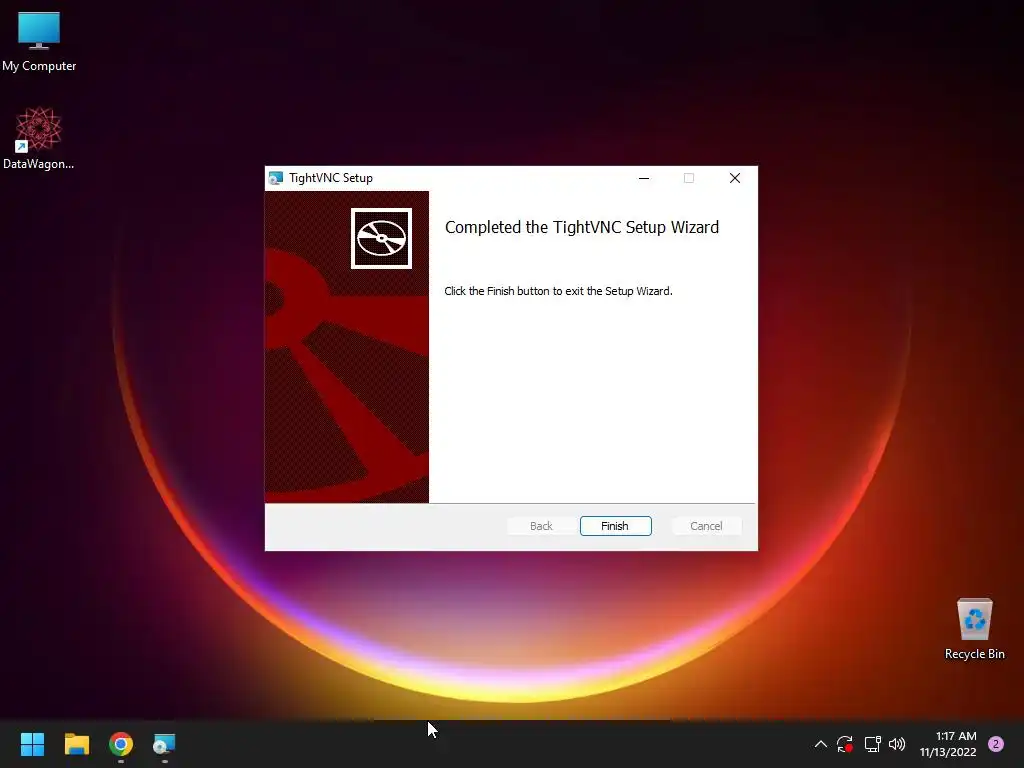Viewport: 1024px width, 768px height.
Task: Click the 'Completed the TightVNC Setup Wizard' heading
Action: [x=582, y=227]
